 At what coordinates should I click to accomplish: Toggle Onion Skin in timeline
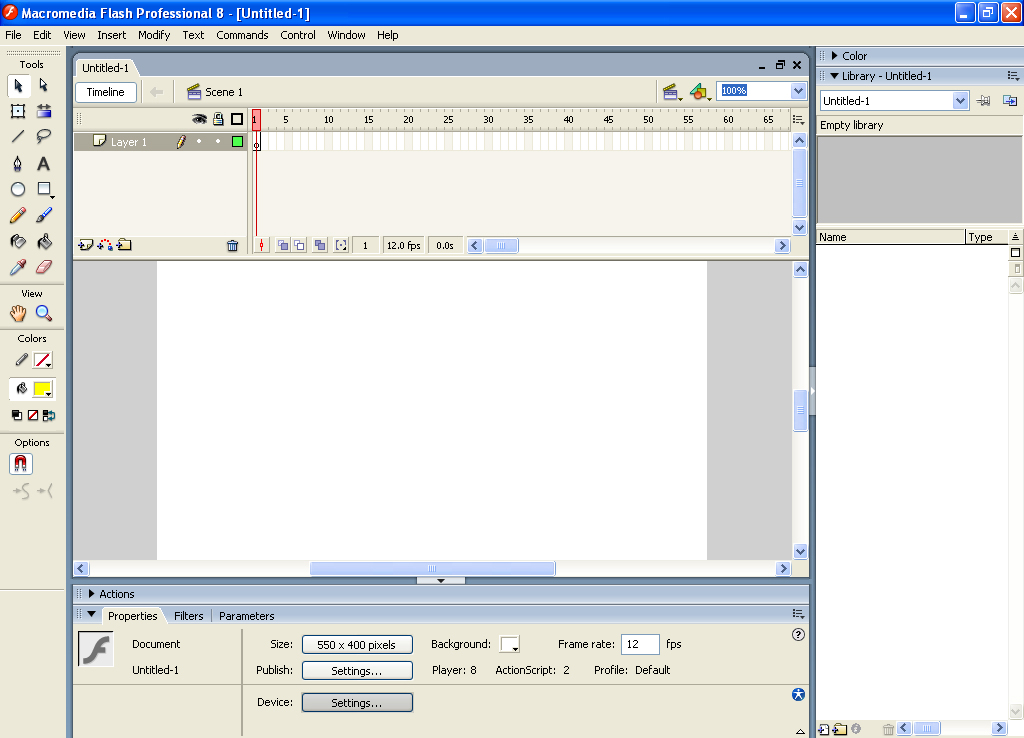[x=283, y=246]
